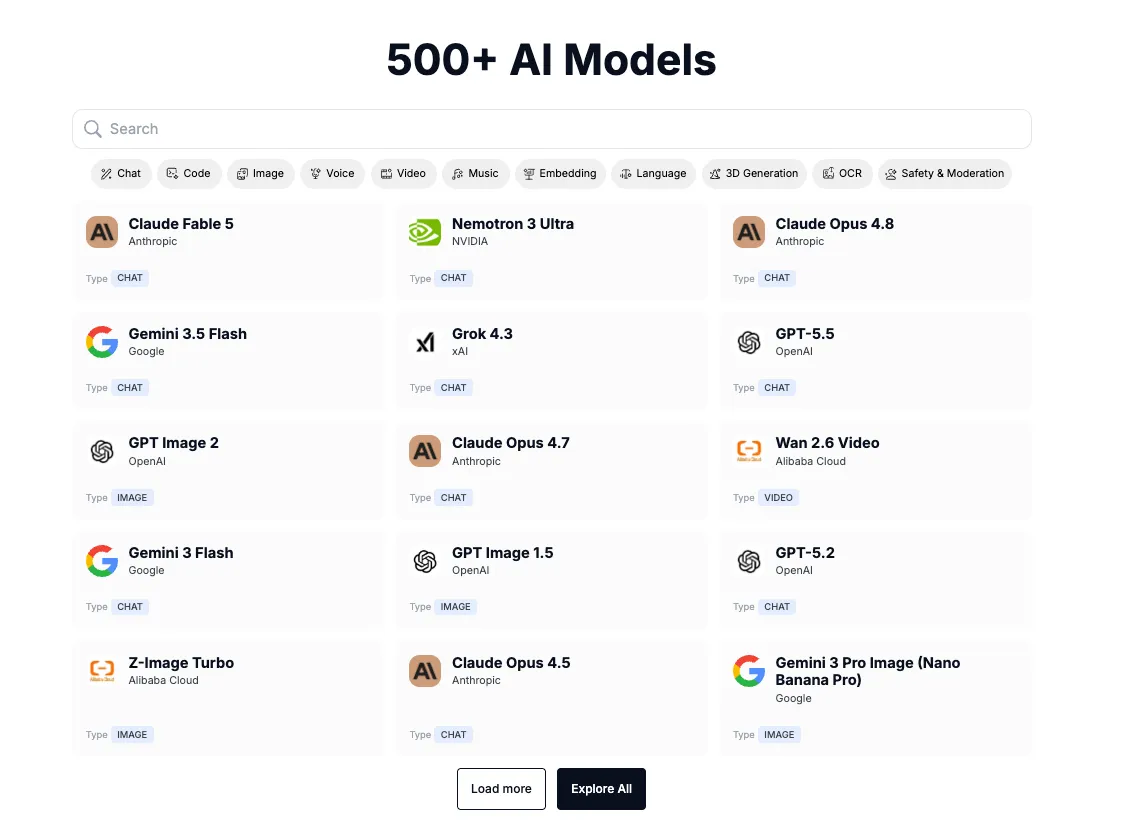Select the Safety & Moderation filter

coord(945,173)
